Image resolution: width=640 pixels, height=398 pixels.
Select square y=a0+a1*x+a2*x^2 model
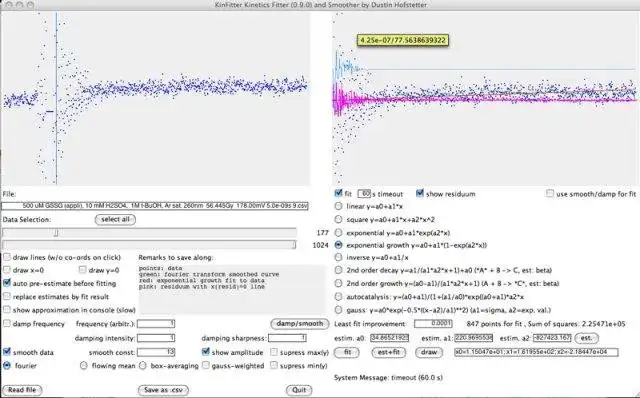(x=338, y=219)
